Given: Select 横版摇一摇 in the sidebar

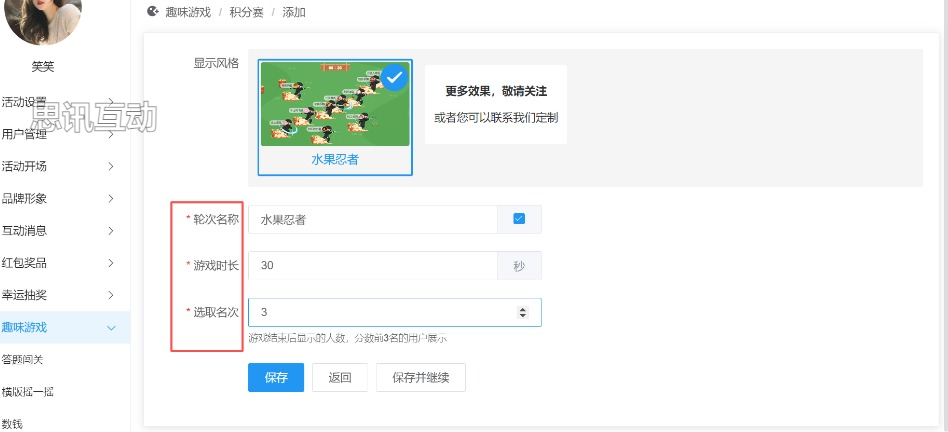Looking at the screenshot, I should click(x=27, y=391).
